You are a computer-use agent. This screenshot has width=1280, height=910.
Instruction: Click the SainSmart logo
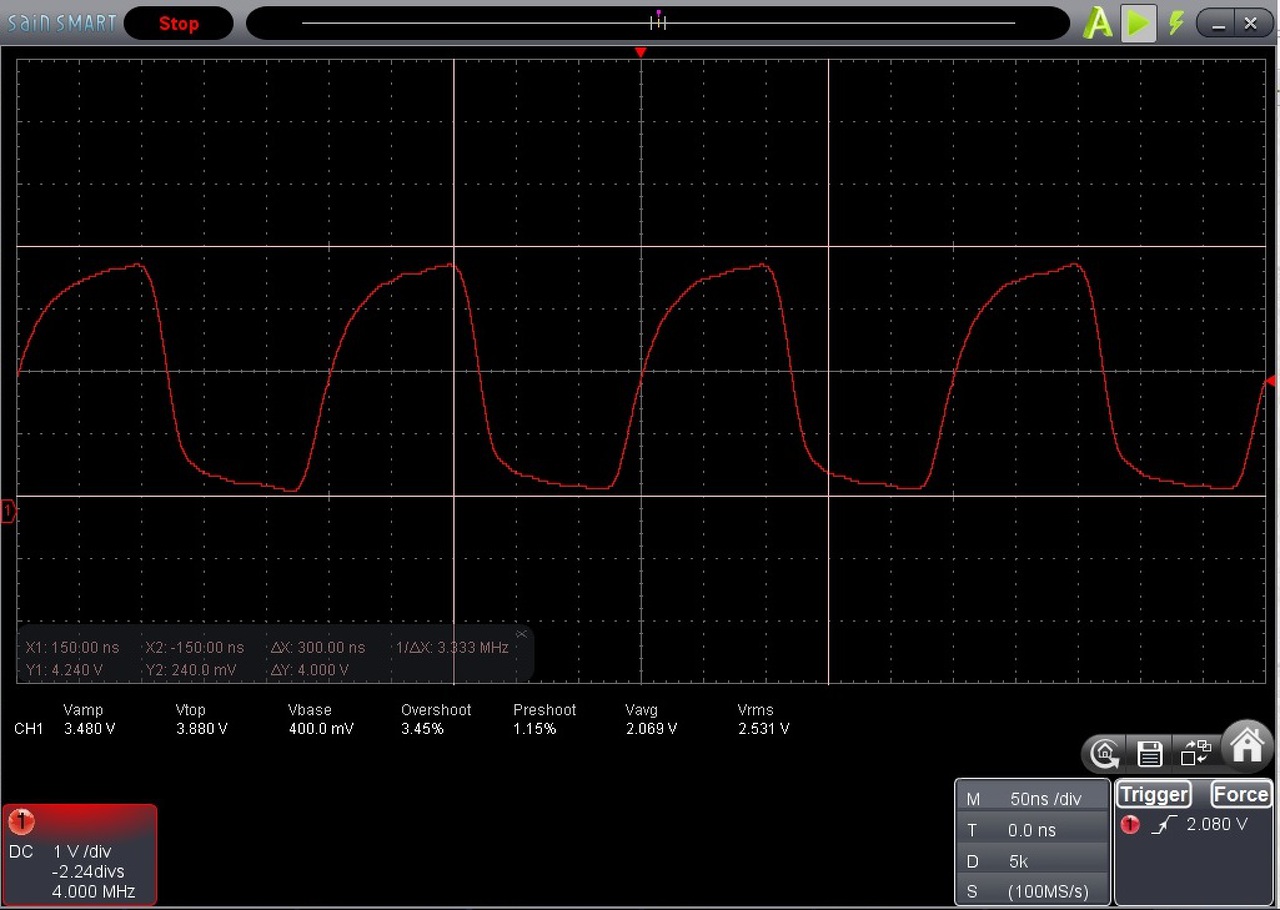click(x=61, y=23)
